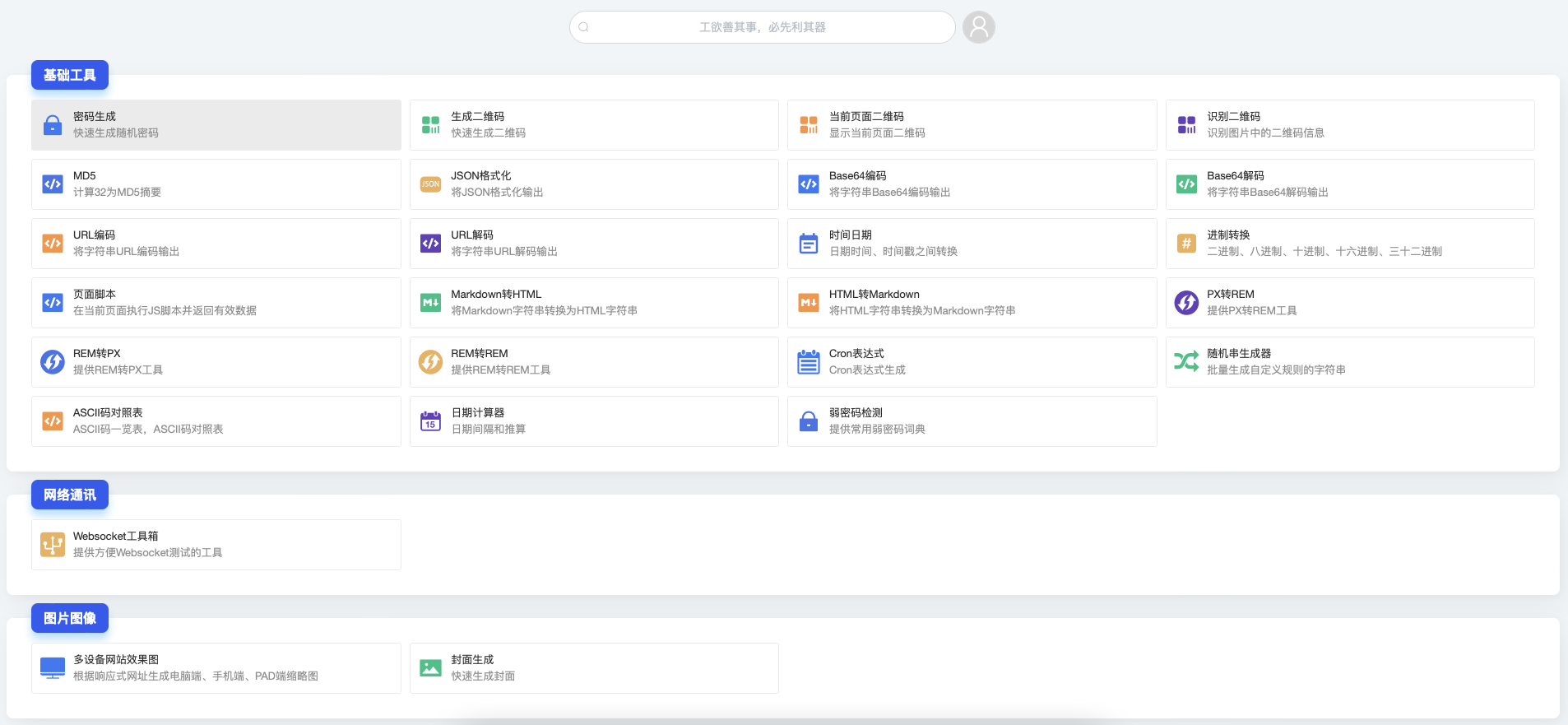The image size is (1568, 725).
Task: Click the calendar-15 icon for 日期计算器
Action: tap(430, 421)
